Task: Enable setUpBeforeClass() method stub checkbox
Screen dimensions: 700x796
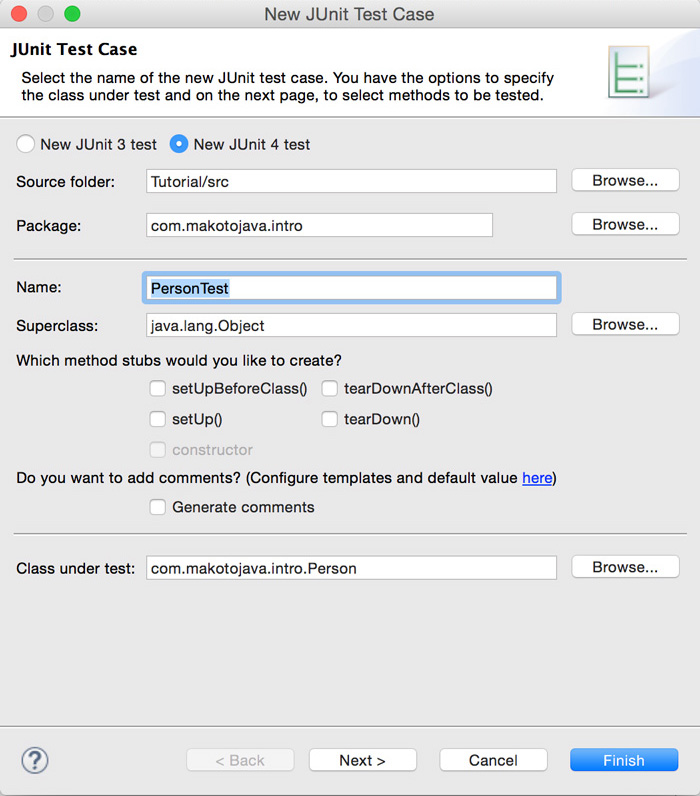Action: [157, 388]
